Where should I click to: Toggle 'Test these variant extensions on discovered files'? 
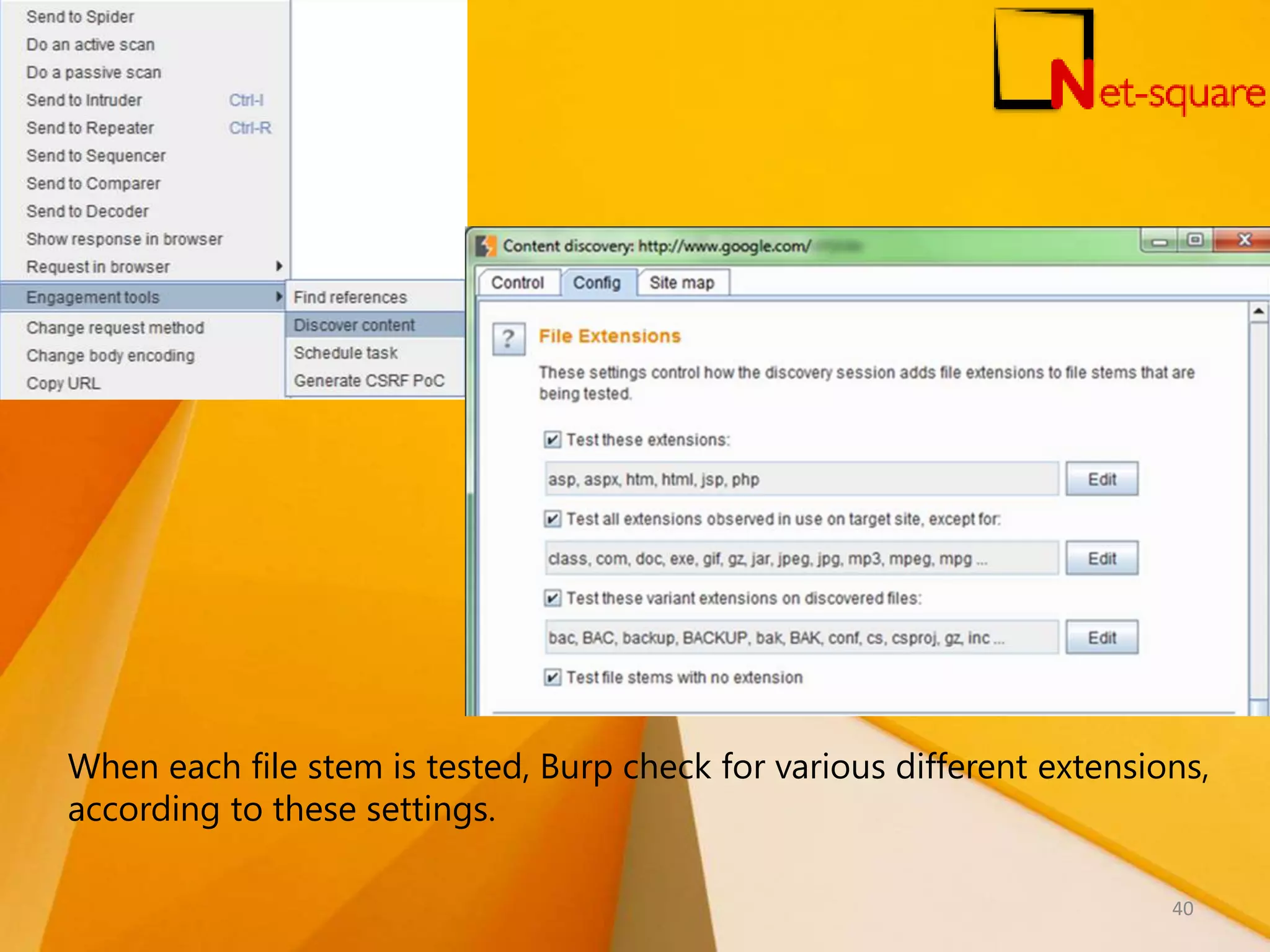[552, 598]
